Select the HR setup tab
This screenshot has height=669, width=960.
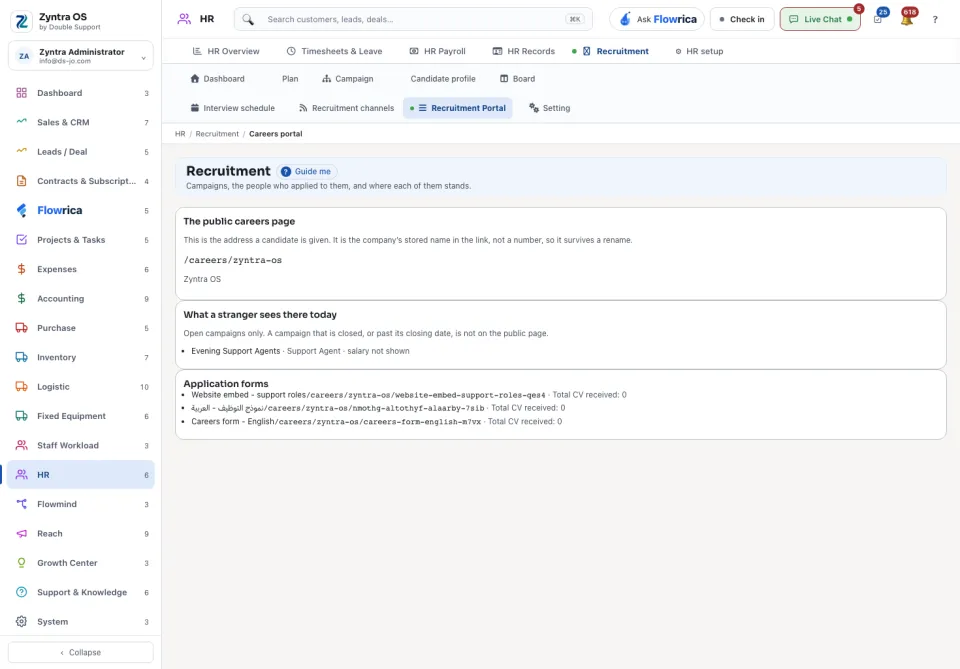click(699, 51)
